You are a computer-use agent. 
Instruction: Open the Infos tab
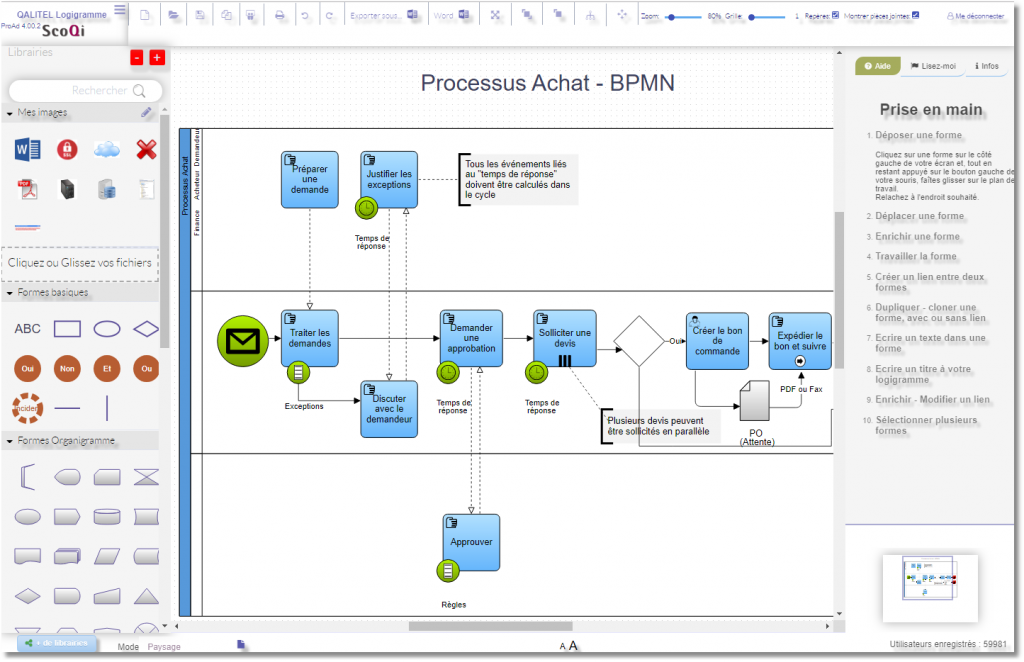click(x=986, y=66)
